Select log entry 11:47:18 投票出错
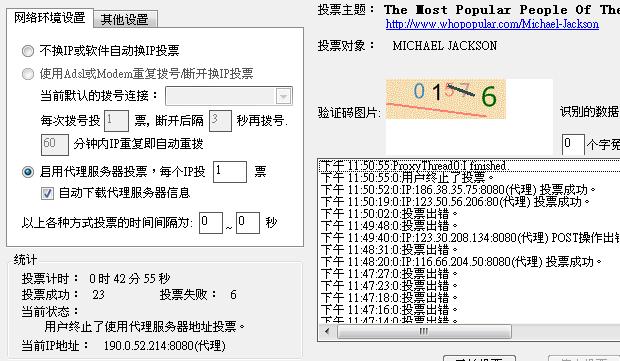Screen dimensions: 620x361 pyautogui.click(x=469, y=297)
